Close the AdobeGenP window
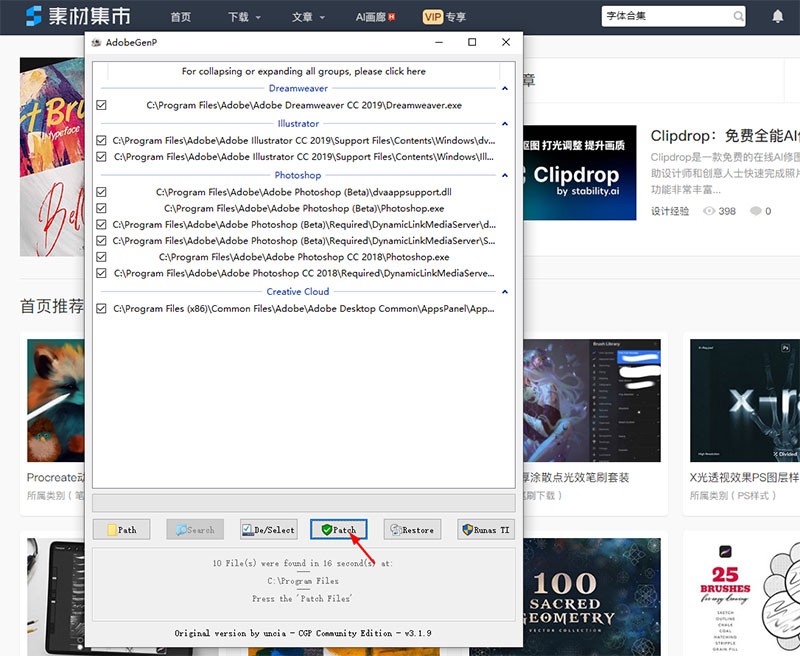 (x=506, y=42)
